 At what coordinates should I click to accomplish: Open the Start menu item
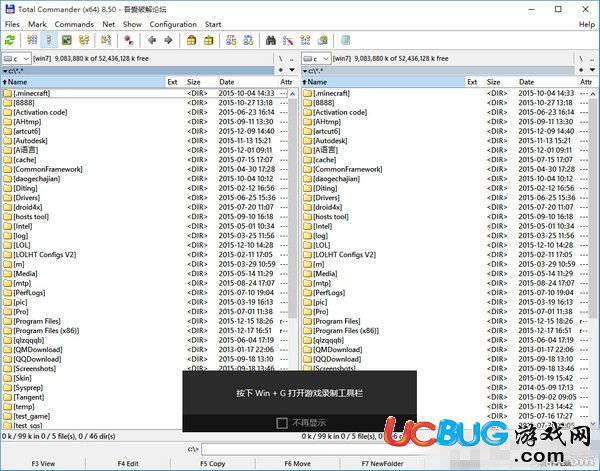[x=213, y=24]
